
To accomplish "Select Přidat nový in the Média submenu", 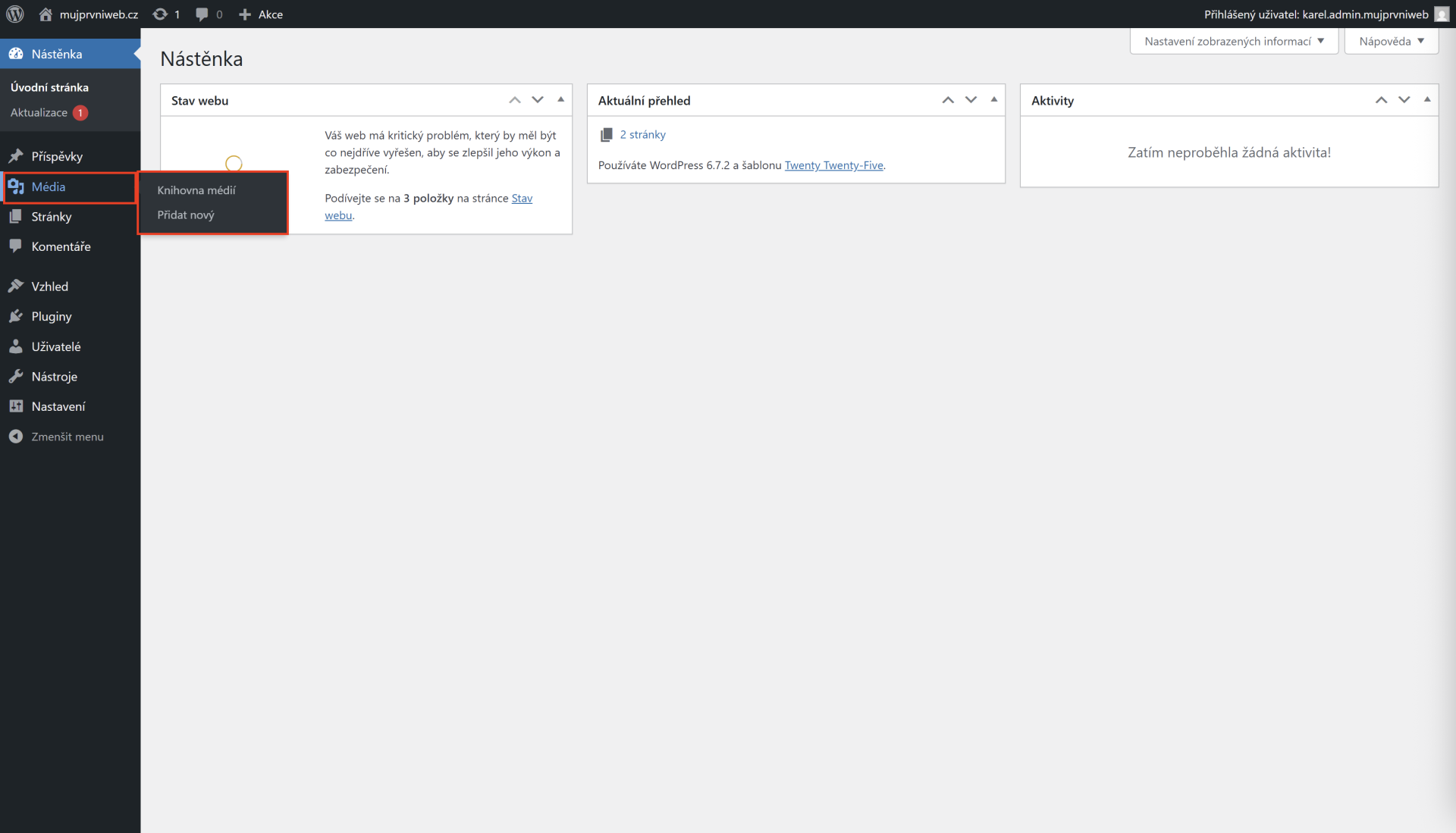I will [185, 215].
